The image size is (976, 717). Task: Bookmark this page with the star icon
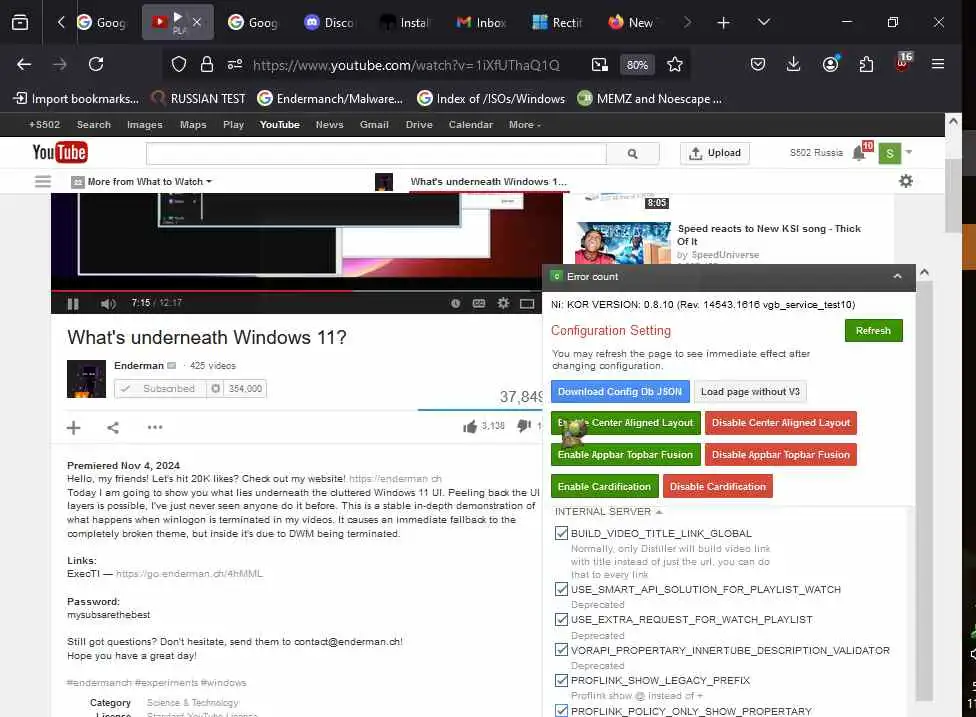pyautogui.click(x=675, y=65)
